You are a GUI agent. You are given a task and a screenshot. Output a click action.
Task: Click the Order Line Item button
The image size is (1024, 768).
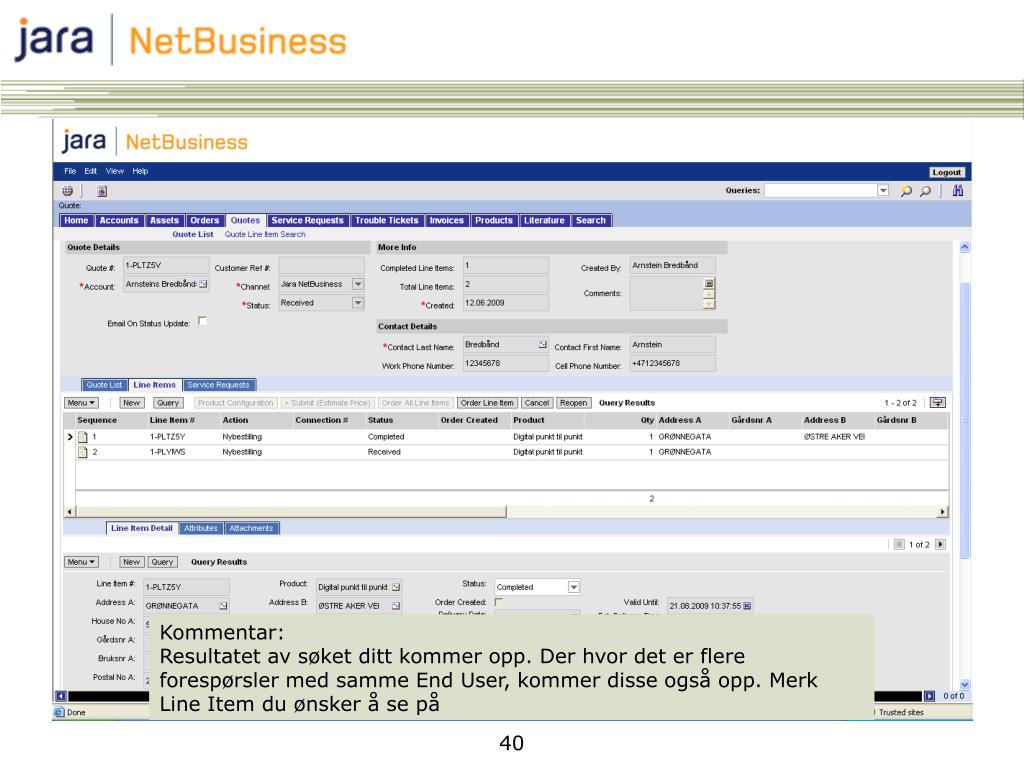pos(487,403)
